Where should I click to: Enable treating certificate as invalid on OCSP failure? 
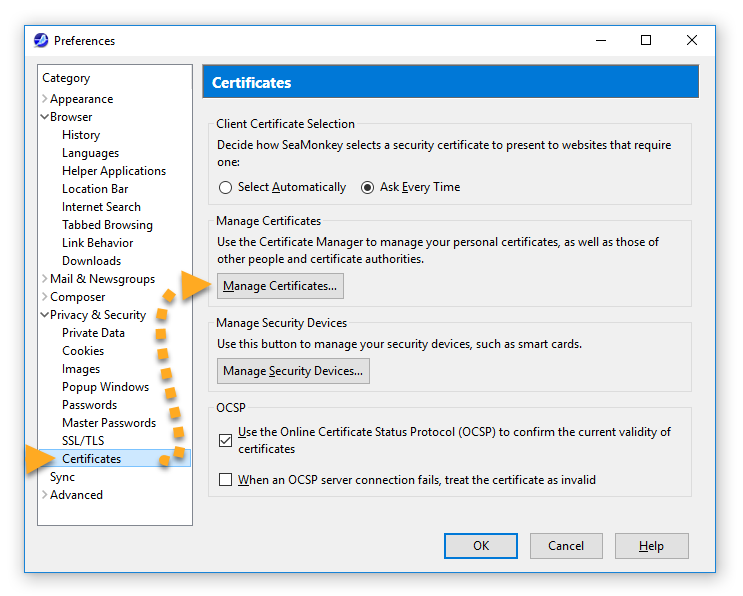coord(226,479)
